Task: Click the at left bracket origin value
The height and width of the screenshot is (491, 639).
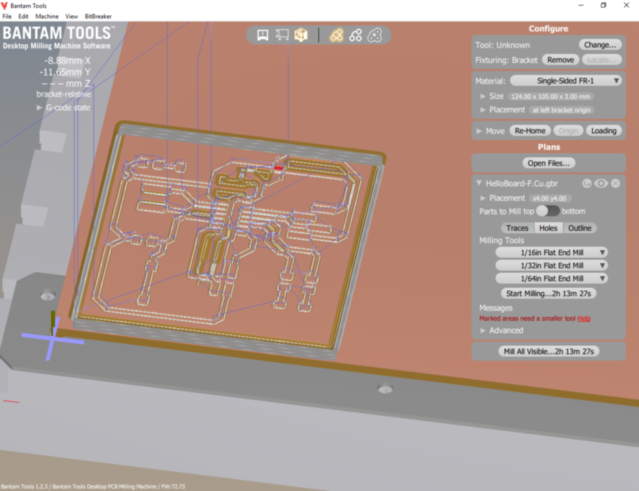Action: point(561,110)
